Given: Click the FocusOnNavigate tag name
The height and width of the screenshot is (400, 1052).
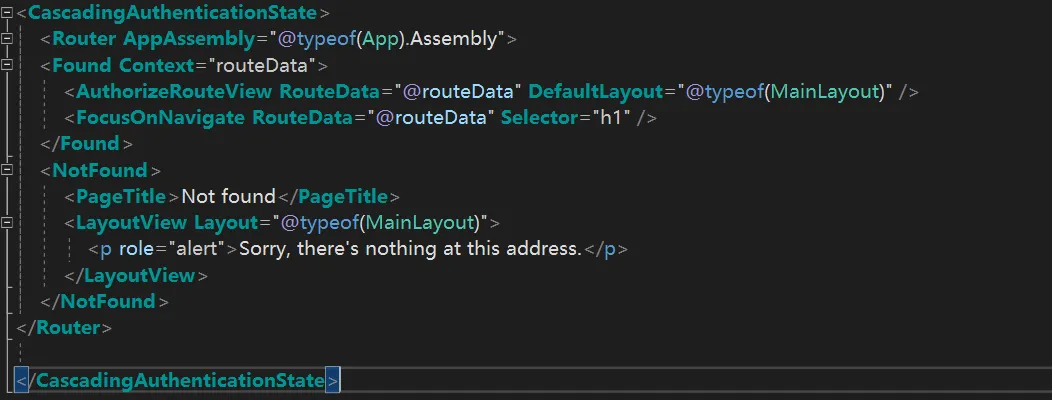Looking at the screenshot, I should point(159,118).
